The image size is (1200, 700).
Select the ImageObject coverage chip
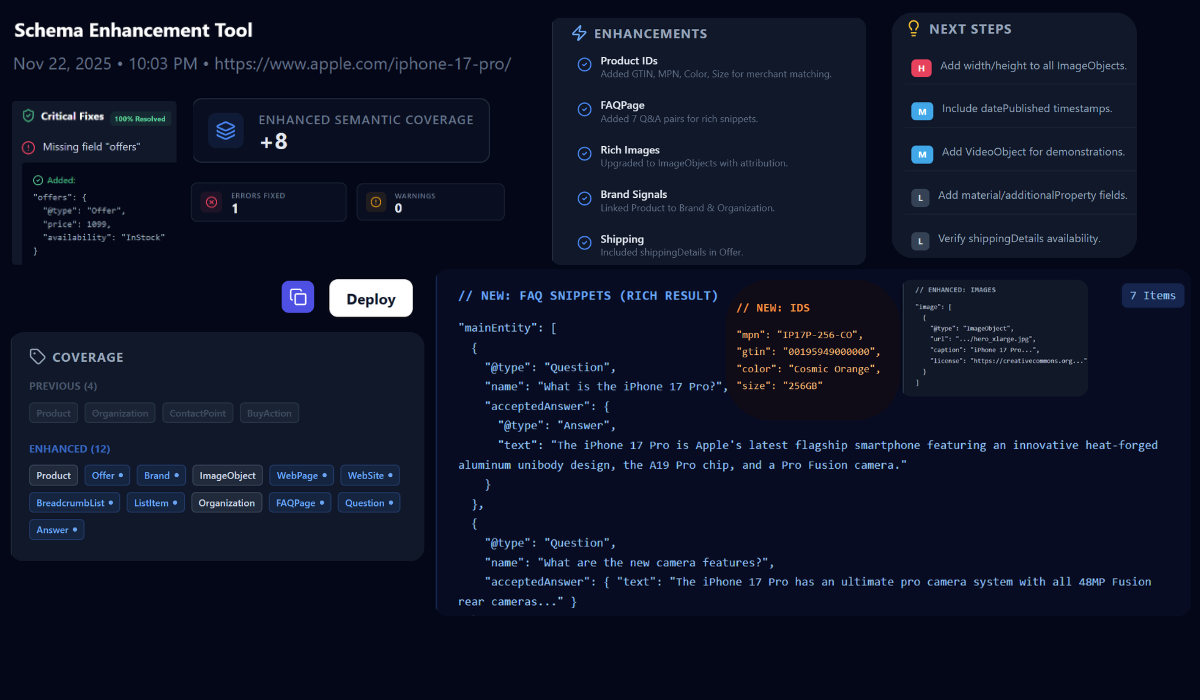tap(227, 475)
